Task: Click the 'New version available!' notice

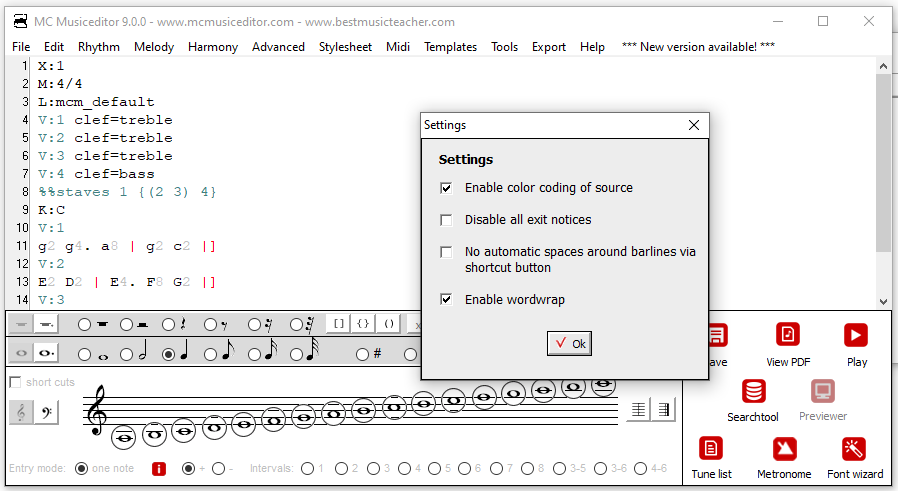Action: 698,47
